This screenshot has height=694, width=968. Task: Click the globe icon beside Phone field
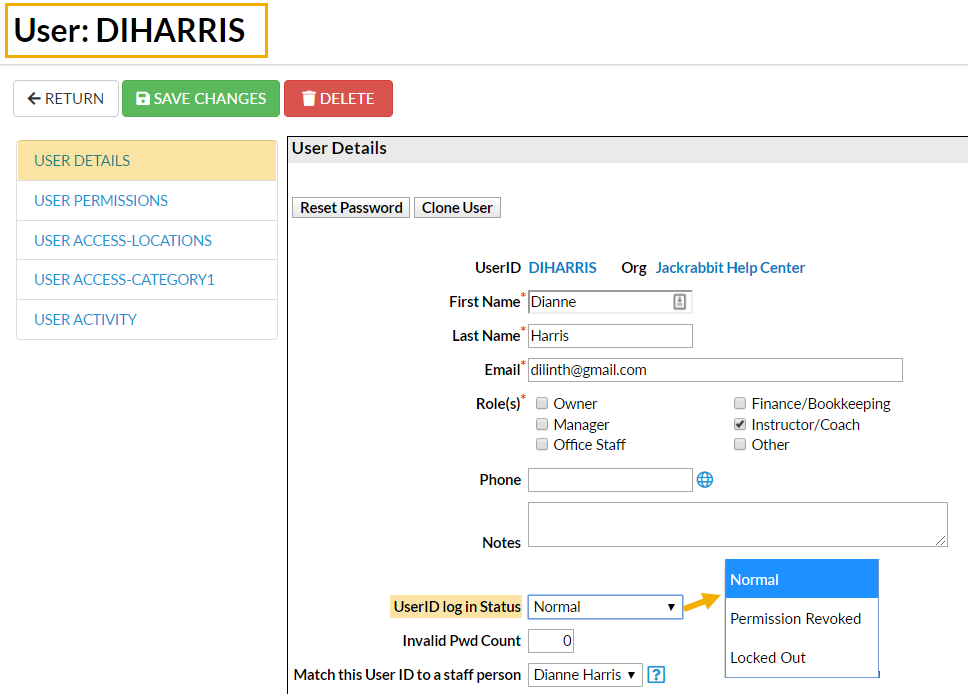[704, 480]
